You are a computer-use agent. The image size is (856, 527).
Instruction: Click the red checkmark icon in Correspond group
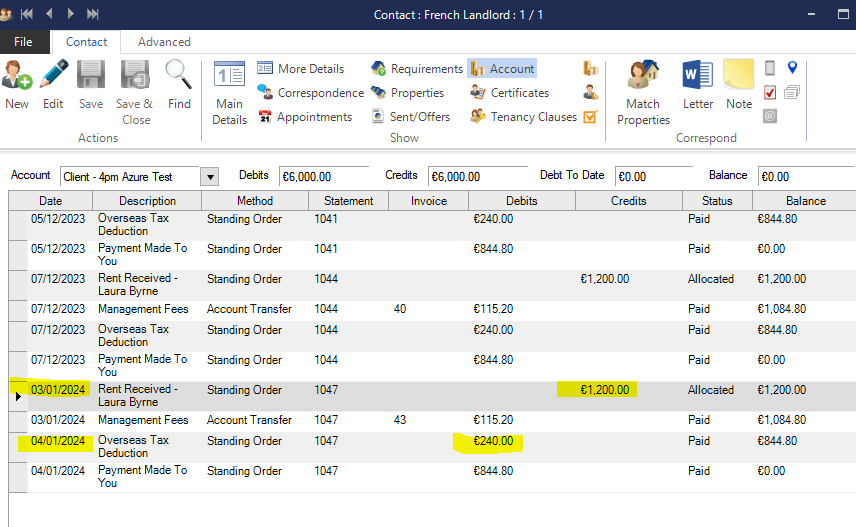[770, 92]
